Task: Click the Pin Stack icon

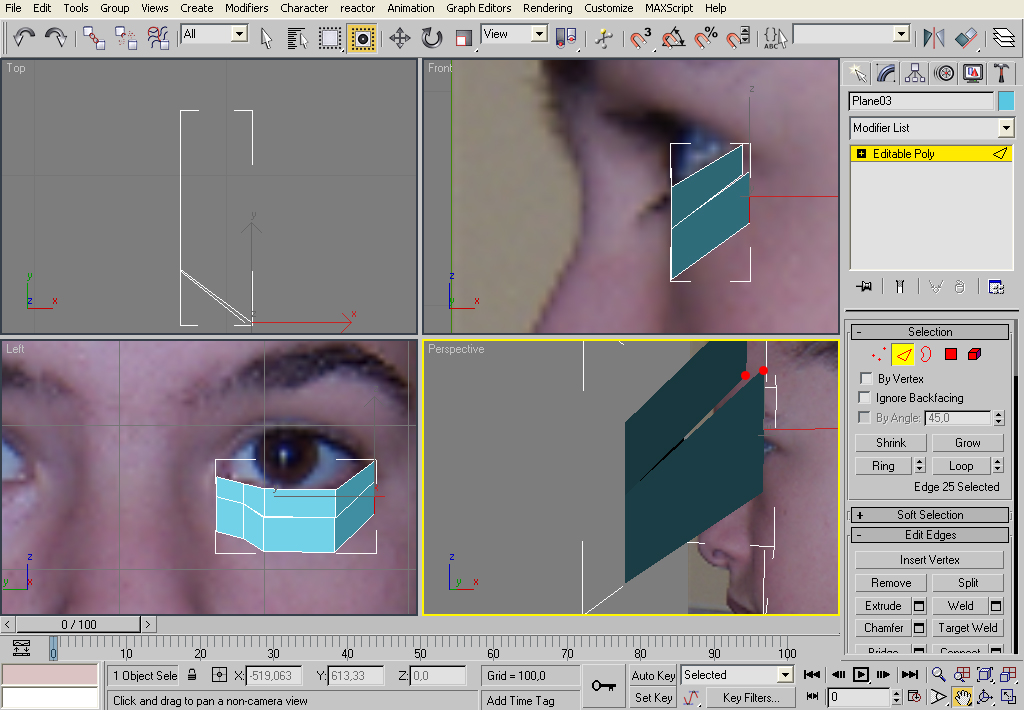Action: tap(863, 286)
